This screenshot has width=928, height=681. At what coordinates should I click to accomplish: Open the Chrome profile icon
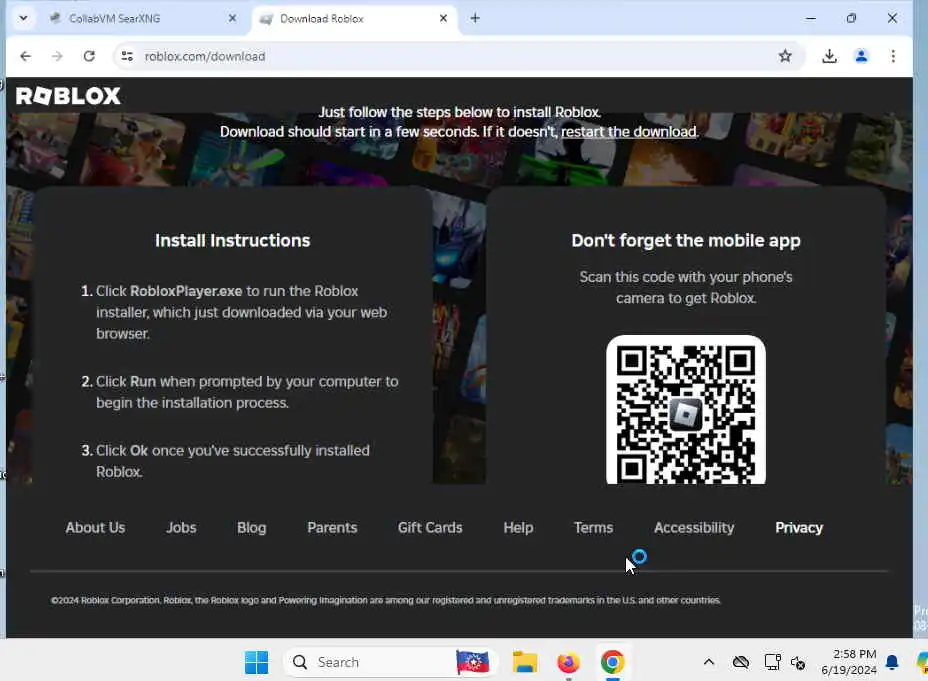point(861,56)
